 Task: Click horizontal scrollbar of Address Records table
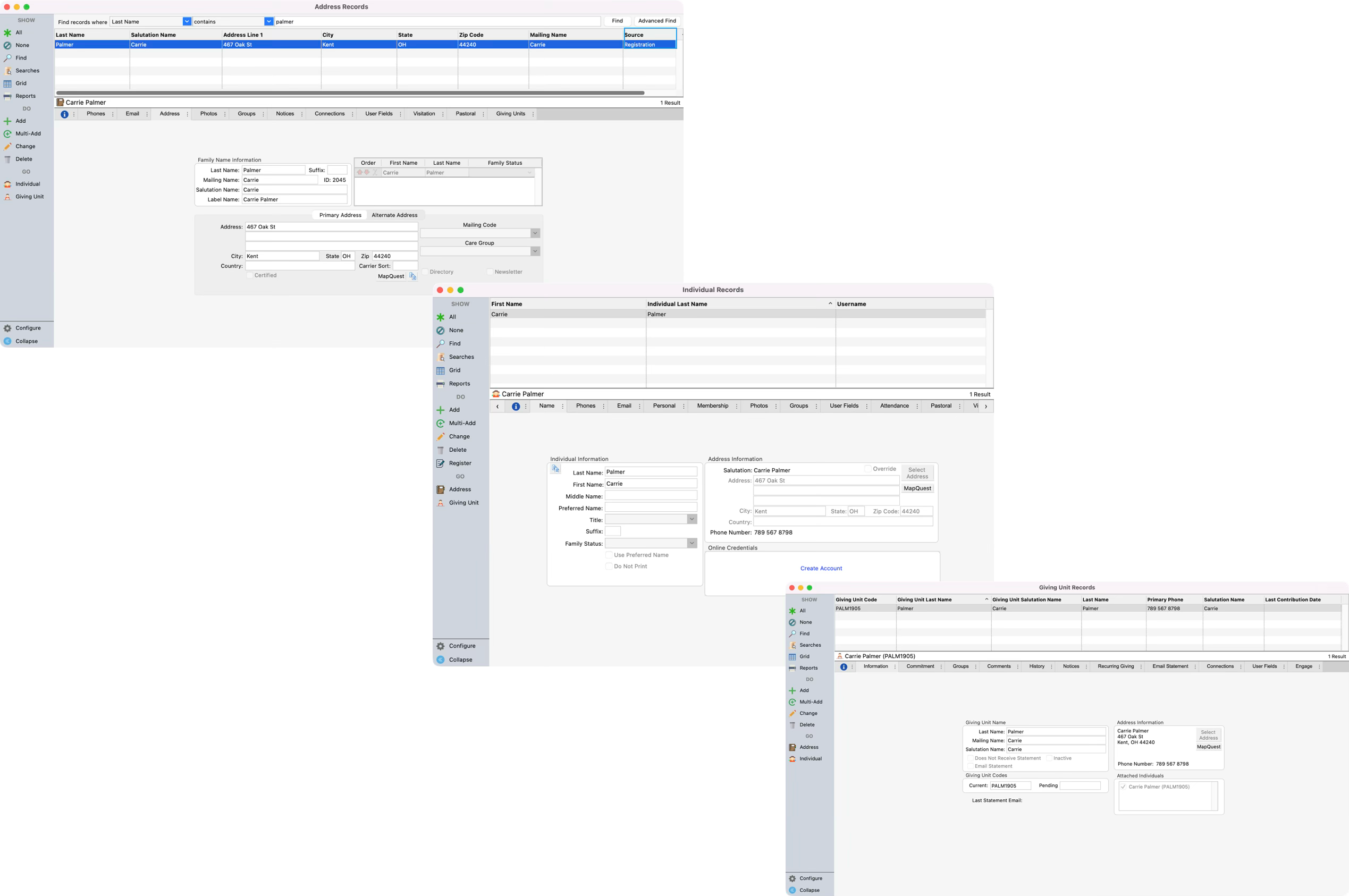click(350, 93)
